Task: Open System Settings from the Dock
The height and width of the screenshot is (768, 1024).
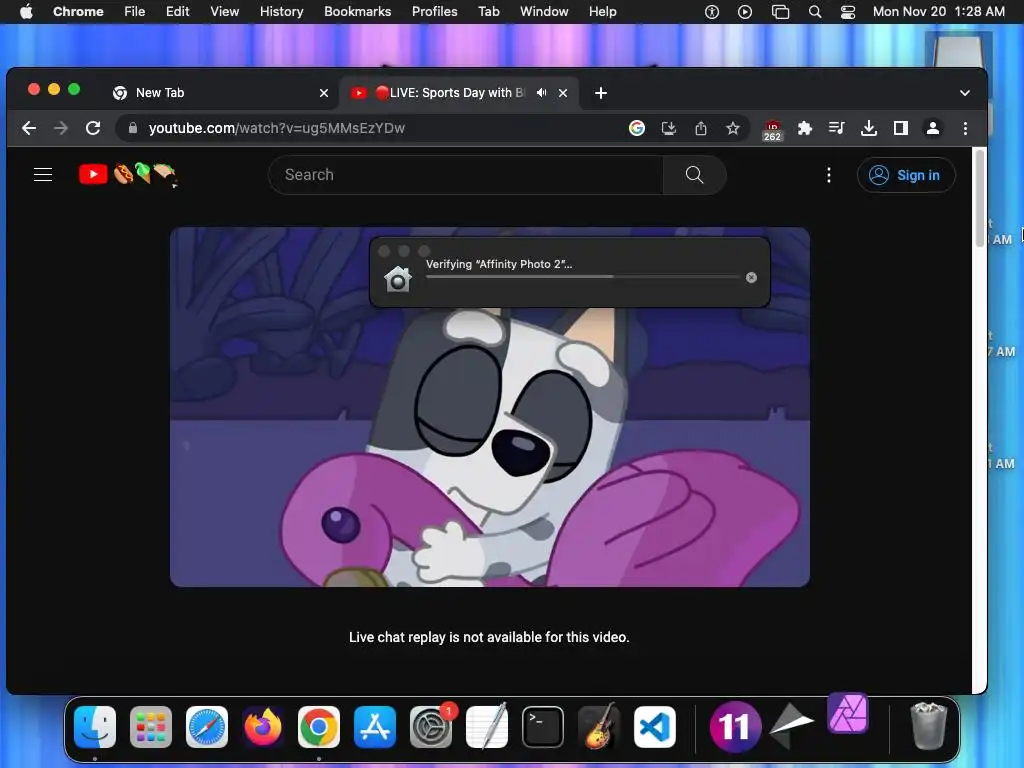Action: [431, 727]
